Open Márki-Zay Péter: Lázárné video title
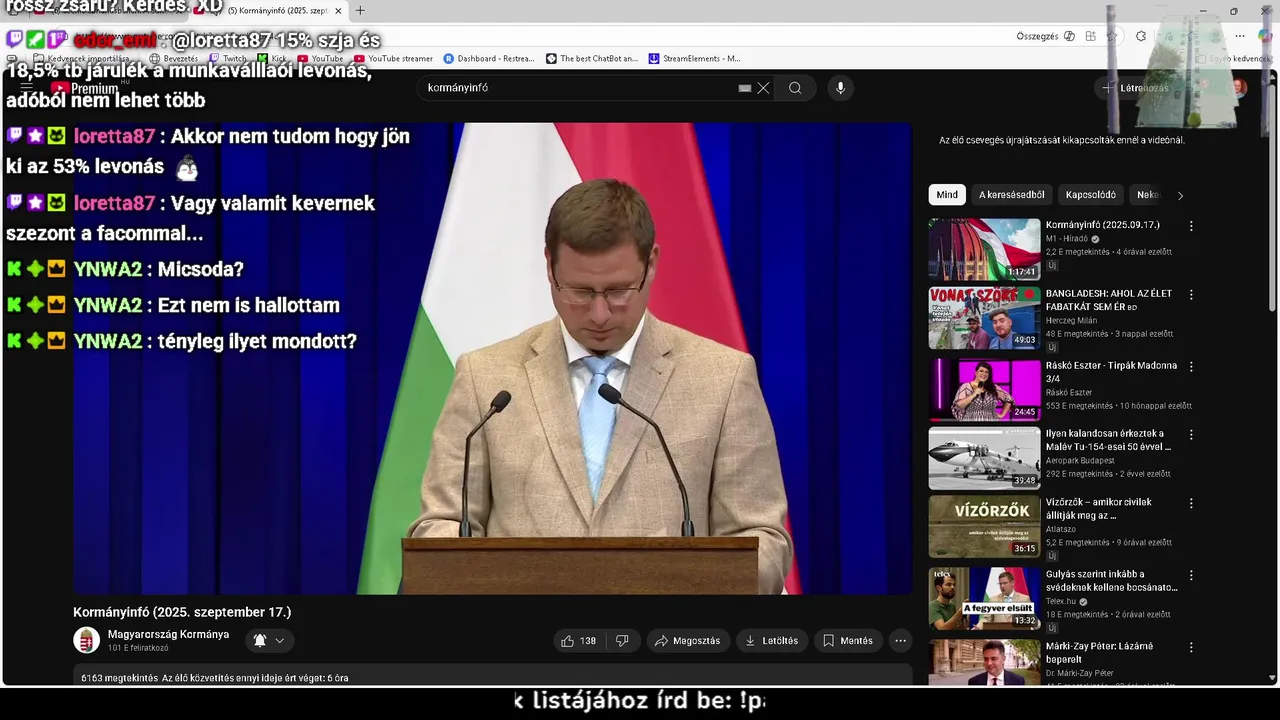1280x720 pixels. click(1099, 653)
